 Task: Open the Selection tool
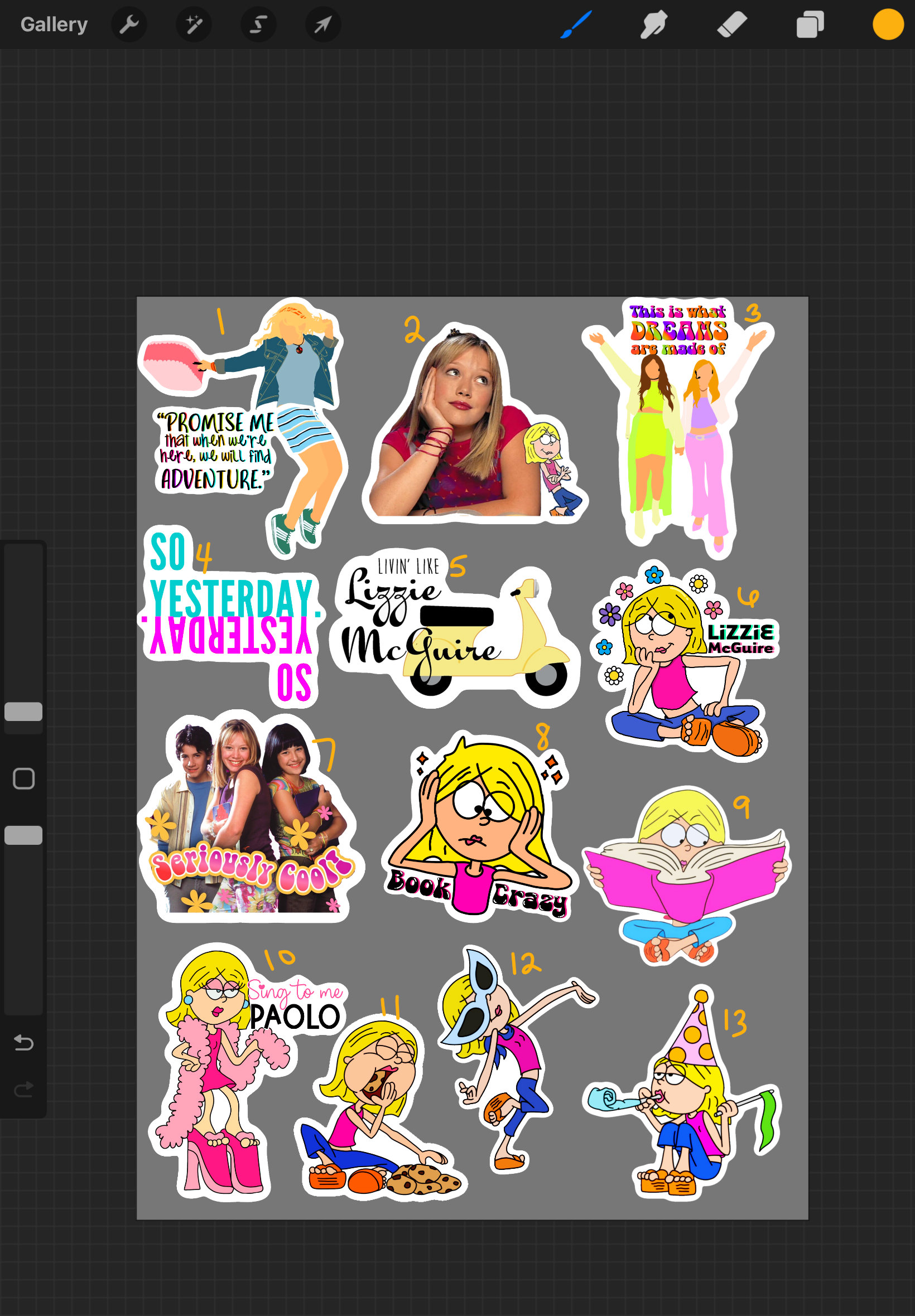coord(258,24)
